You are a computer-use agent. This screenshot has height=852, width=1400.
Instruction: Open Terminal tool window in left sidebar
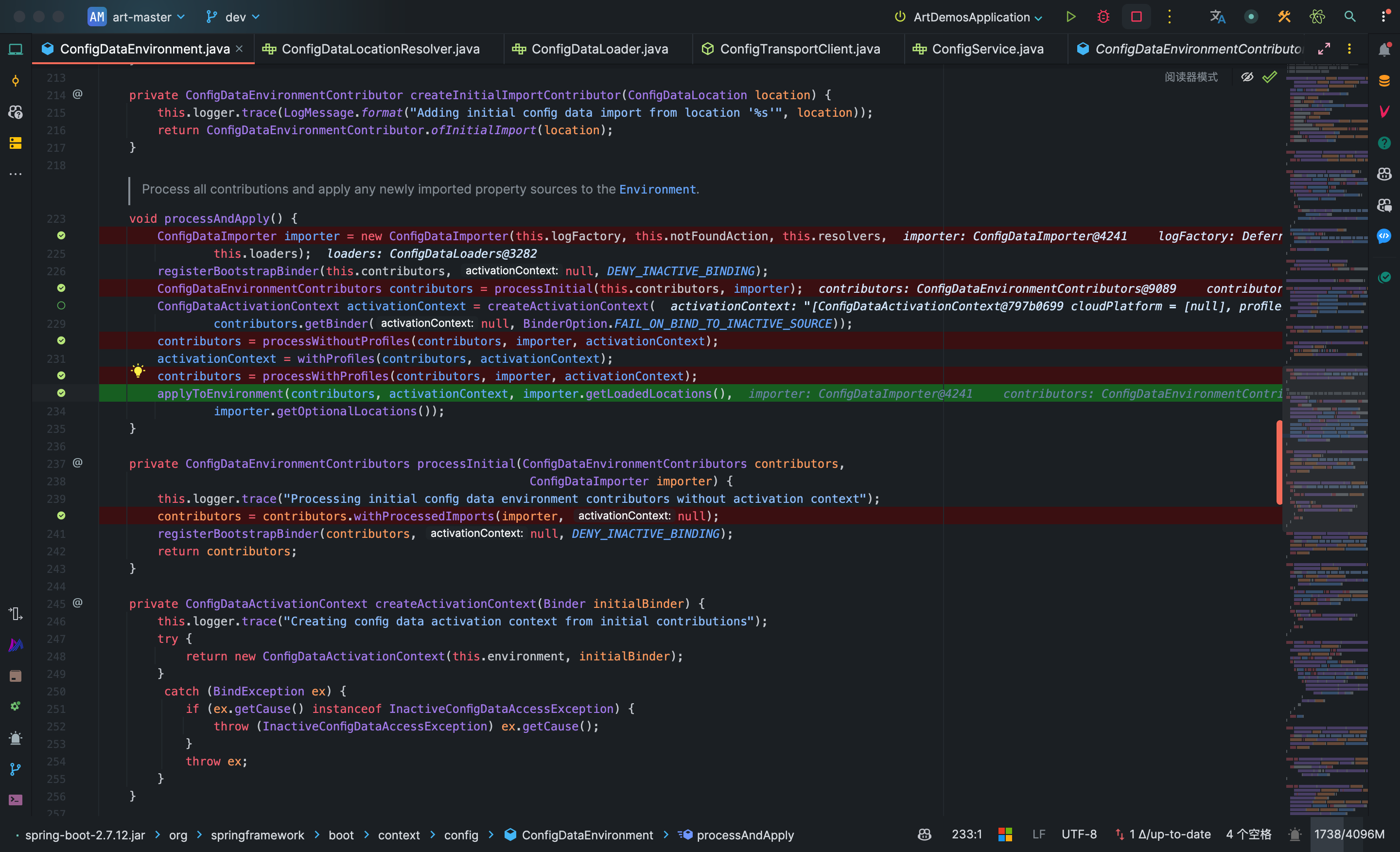(x=16, y=799)
